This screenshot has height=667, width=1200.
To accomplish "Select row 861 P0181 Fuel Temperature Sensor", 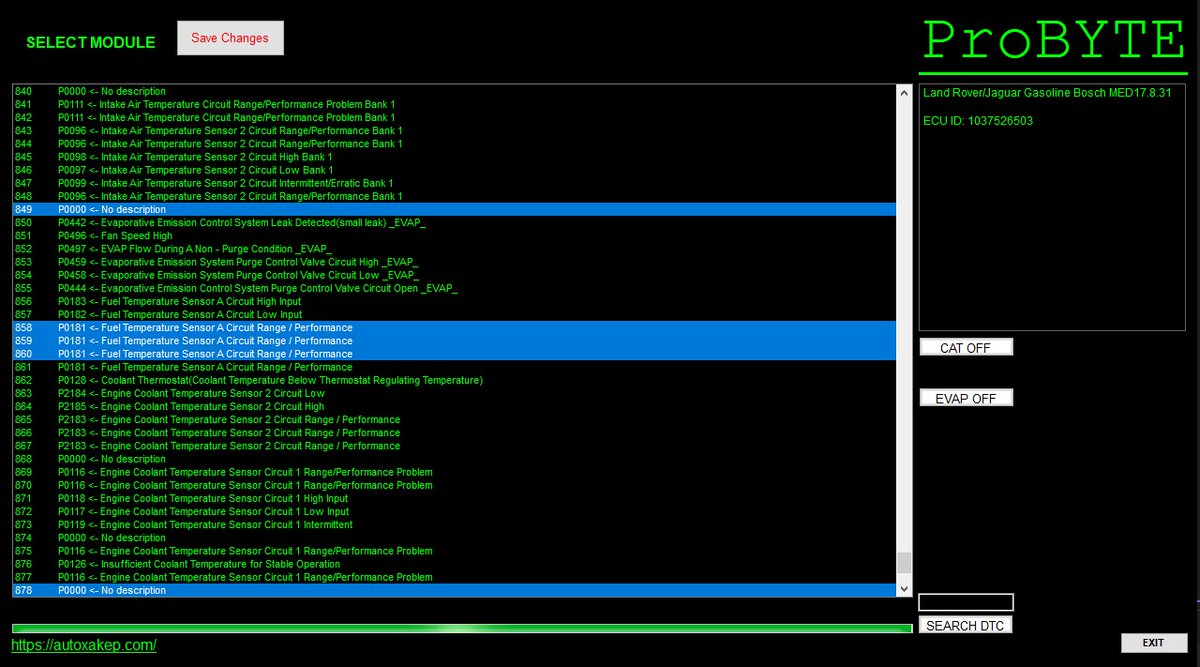I will (454, 367).
